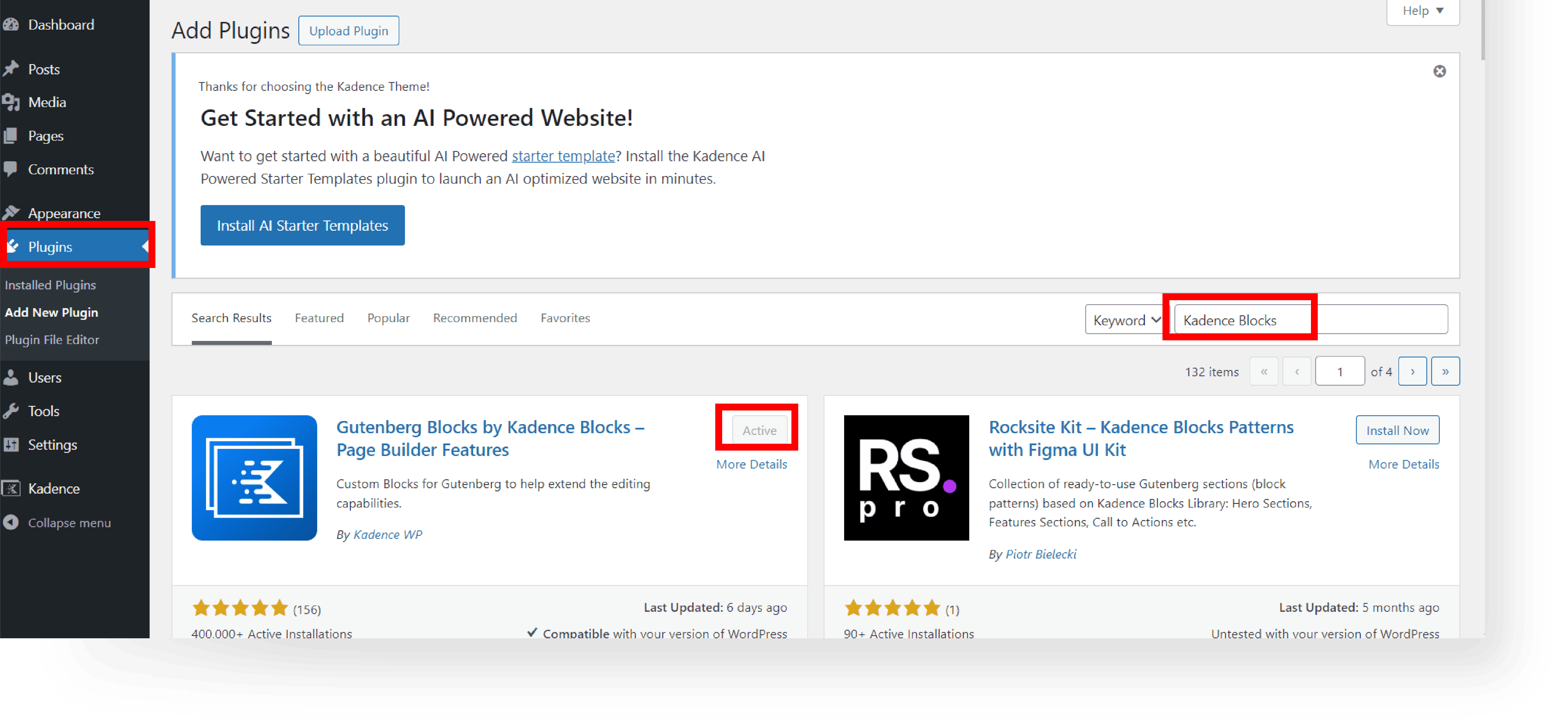Dismiss the Kadence Theme notice
Image resolution: width=1568 pixels, height=728 pixels.
(x=1439, y=71)
